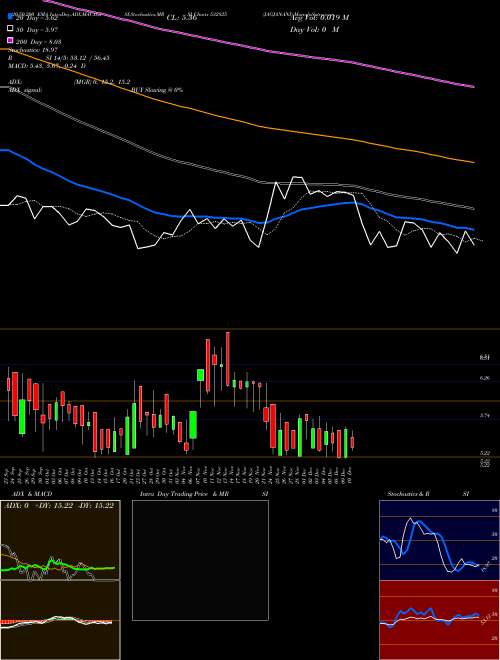Click the 'ADX & MACD' panel title

click(x=32, y=494)
